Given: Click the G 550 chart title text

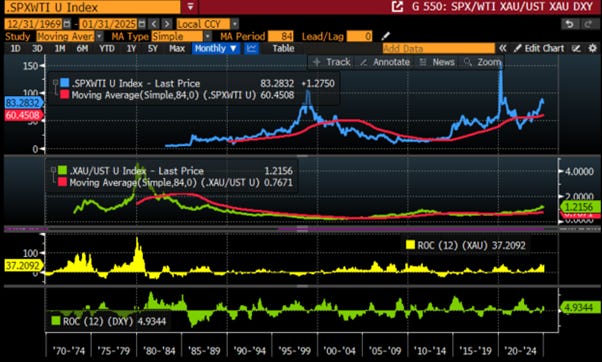Looking at the screenshot, I should [502, 7].
